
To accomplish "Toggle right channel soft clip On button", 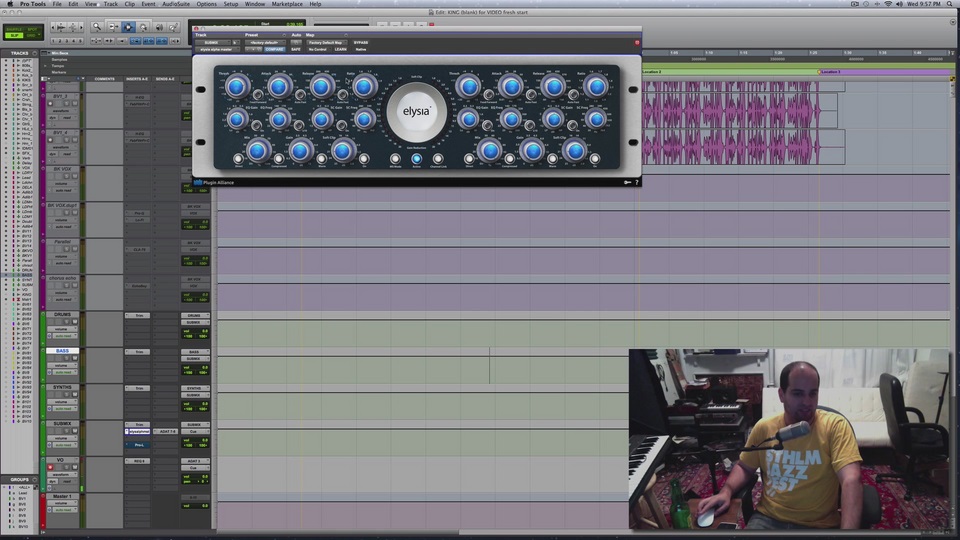I will click(594, 159).
